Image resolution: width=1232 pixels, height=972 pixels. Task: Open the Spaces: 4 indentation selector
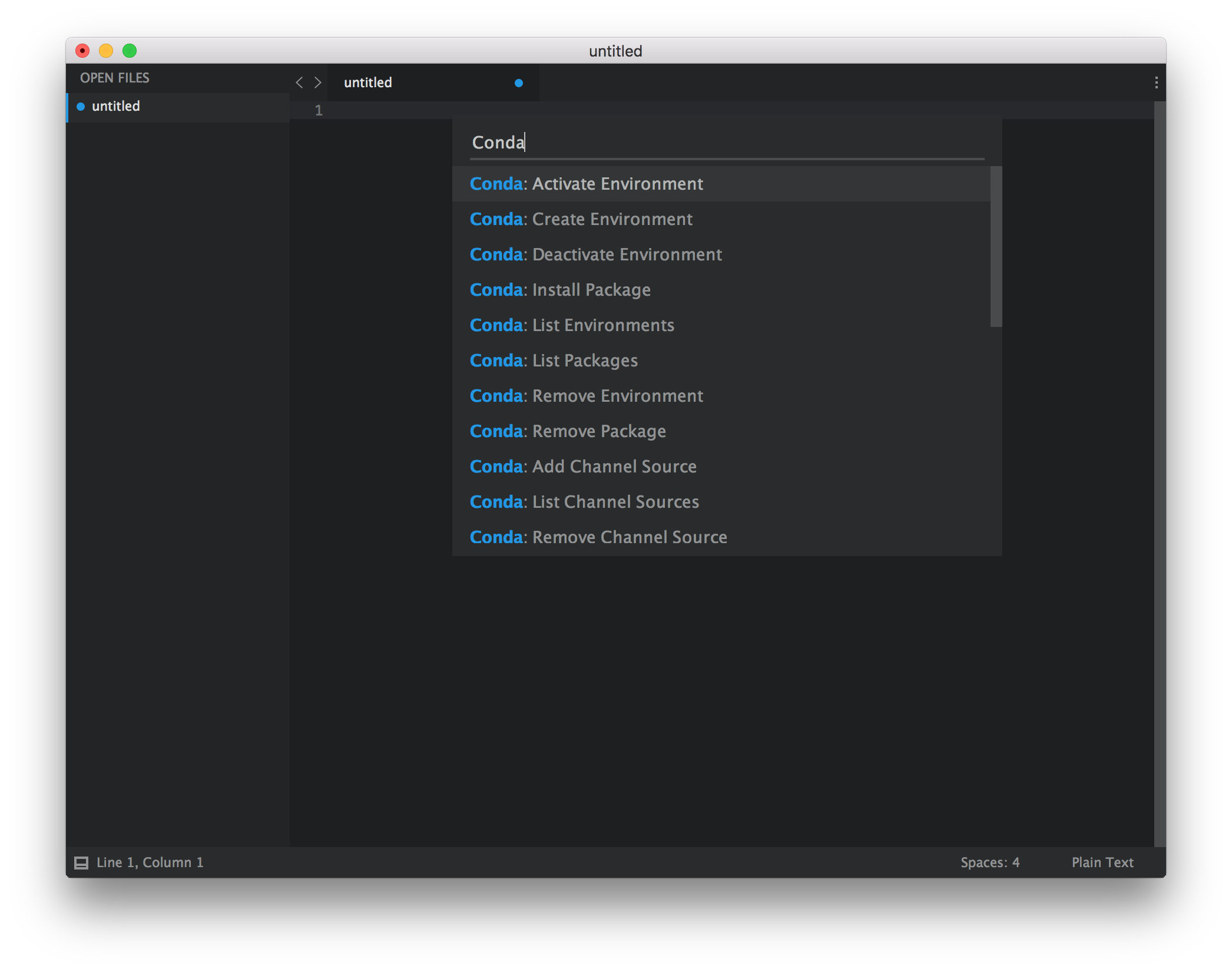point(989,862)
